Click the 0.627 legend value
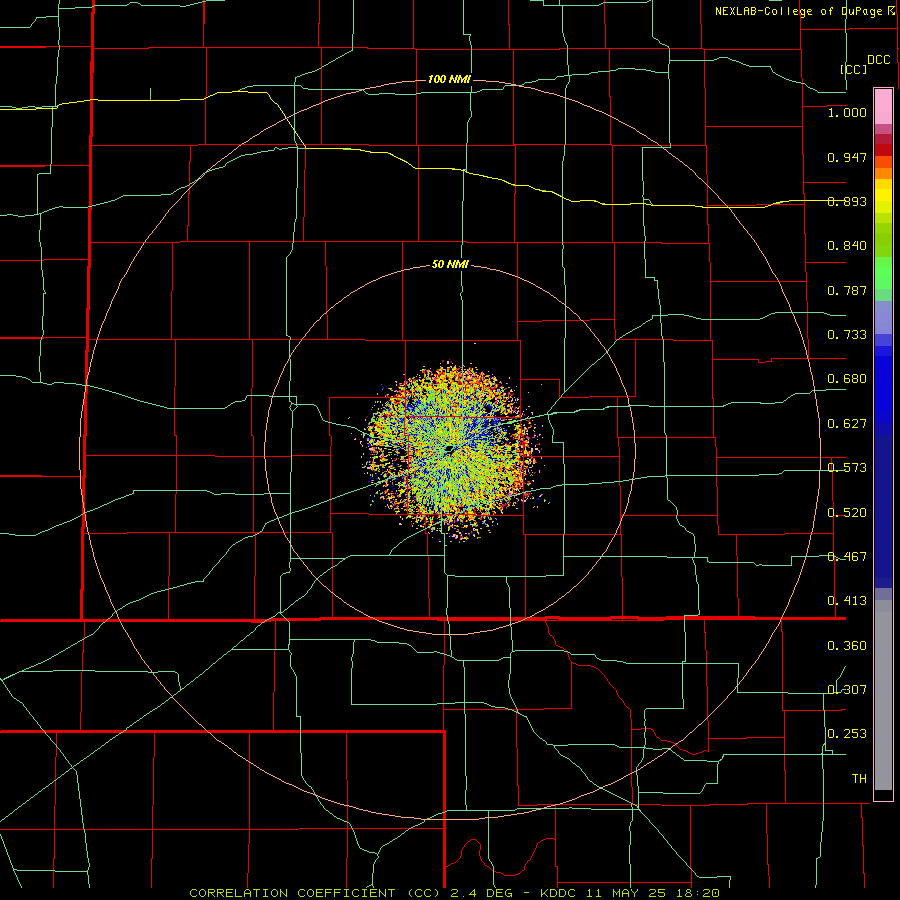 tap(847, 424)
